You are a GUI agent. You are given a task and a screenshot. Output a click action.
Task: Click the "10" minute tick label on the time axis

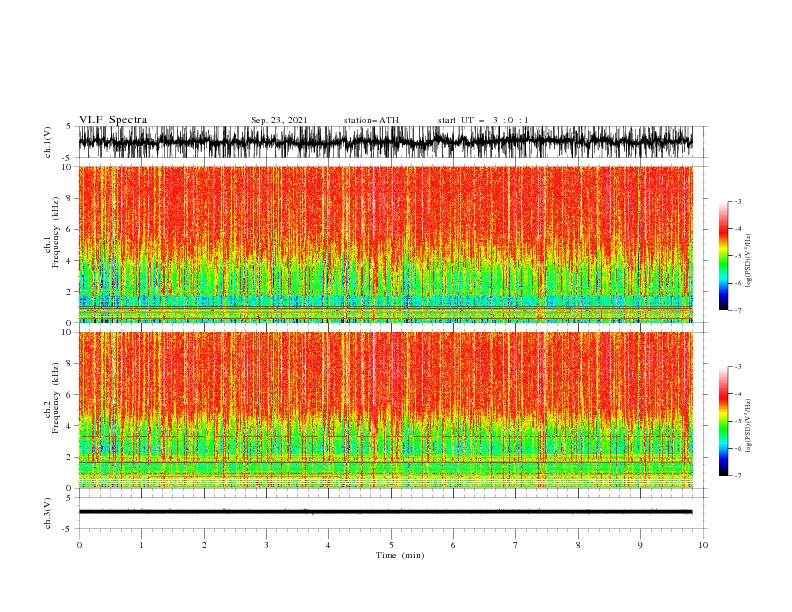703,545
